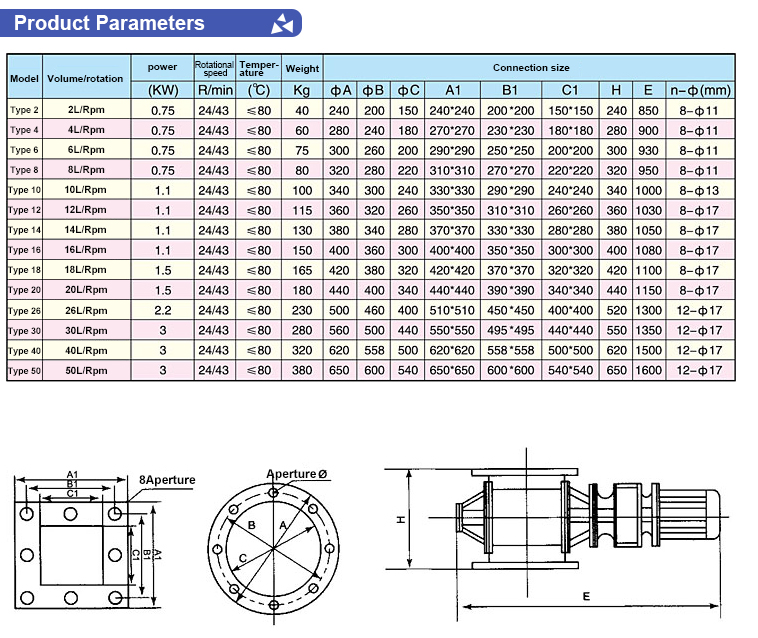
Task: Select the Type 12 row label
Action: point(24,210)
